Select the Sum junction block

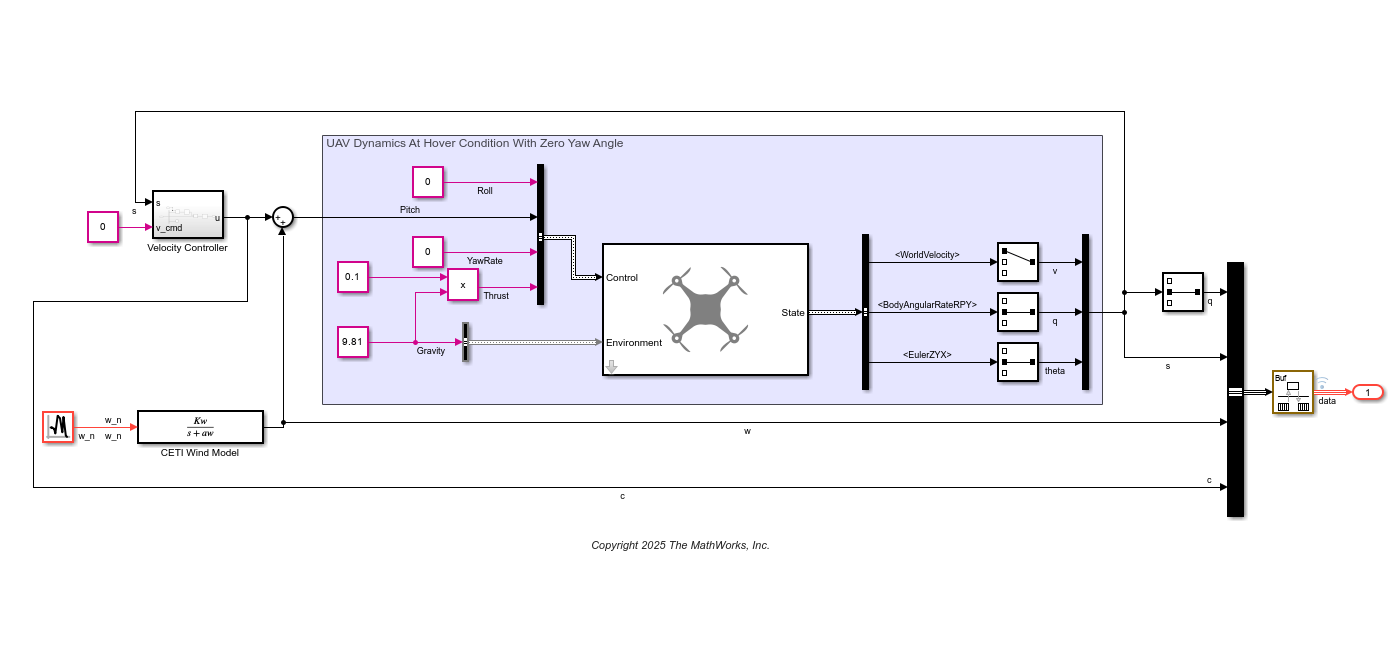tap(283, 218)
